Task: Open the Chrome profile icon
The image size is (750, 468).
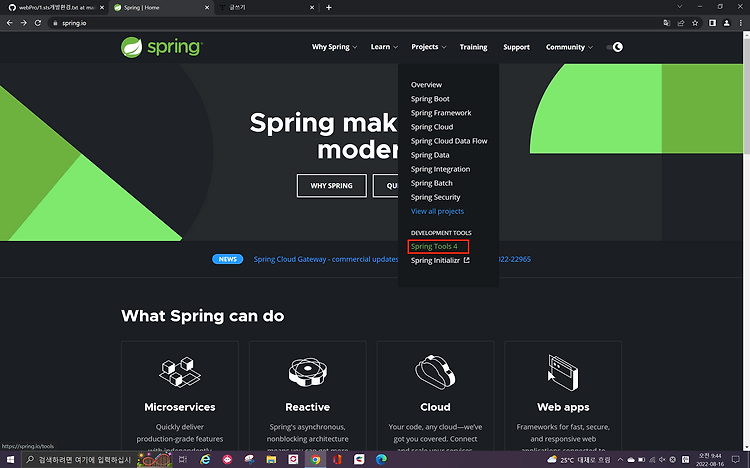Action: [x=727, y=23]
